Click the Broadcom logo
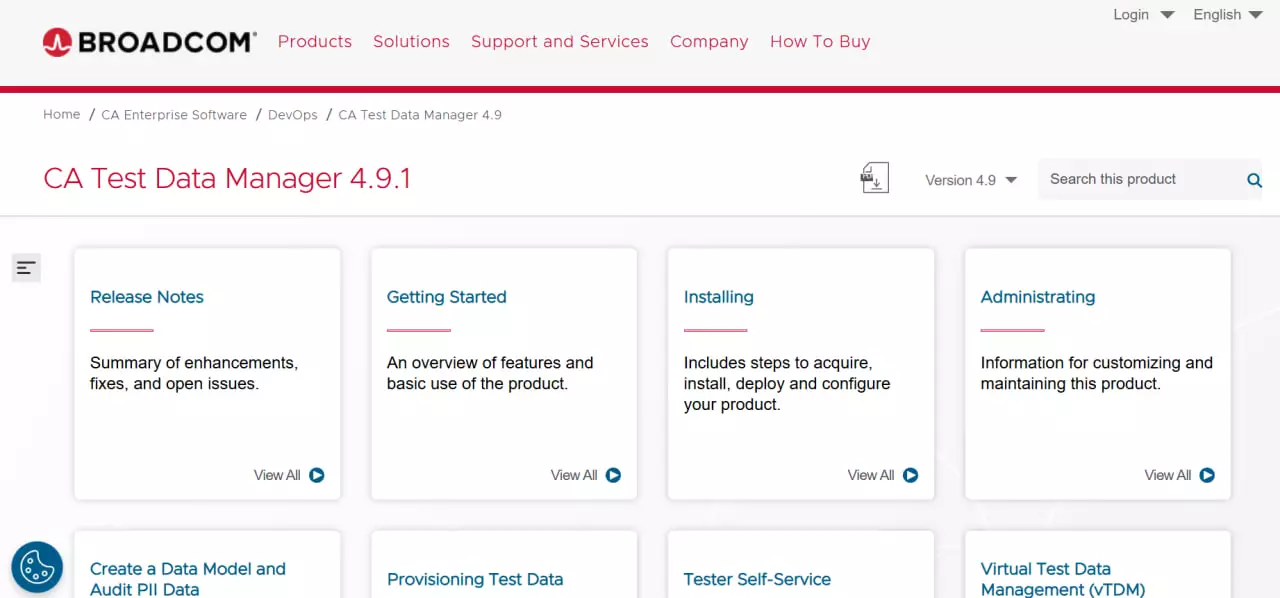1280x598 pixels. pyautogui.click(x=148, y=41)
